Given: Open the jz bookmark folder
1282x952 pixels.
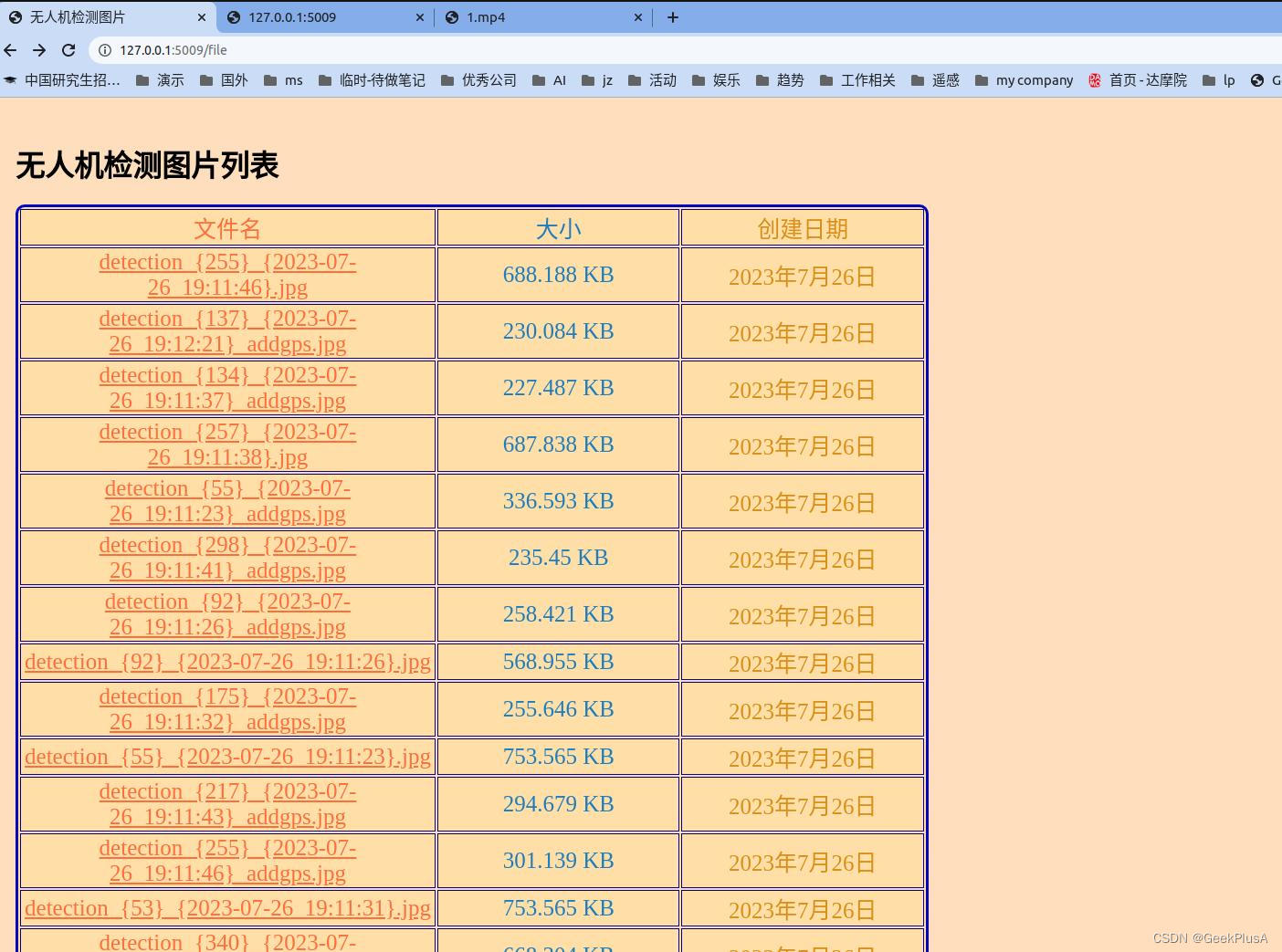Looking at the screenshot, I should tap(597, 80).
